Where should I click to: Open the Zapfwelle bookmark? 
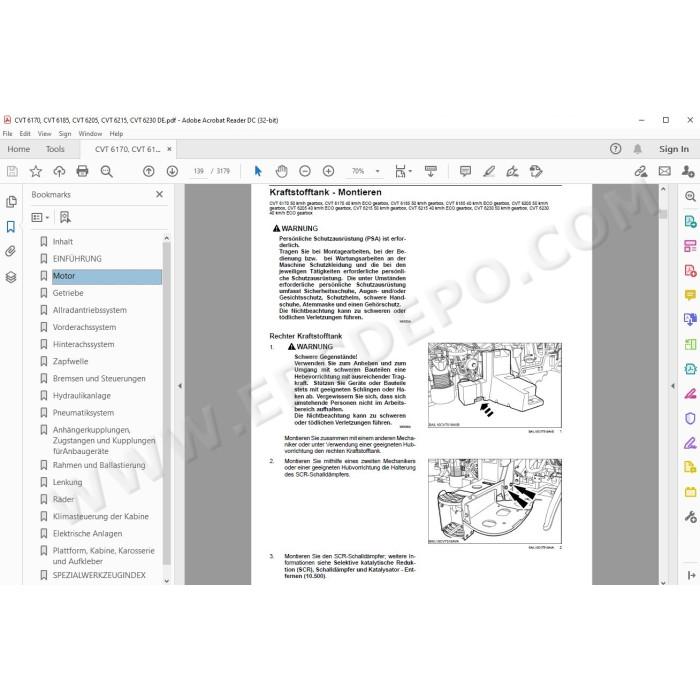click(x=71, y=361)
